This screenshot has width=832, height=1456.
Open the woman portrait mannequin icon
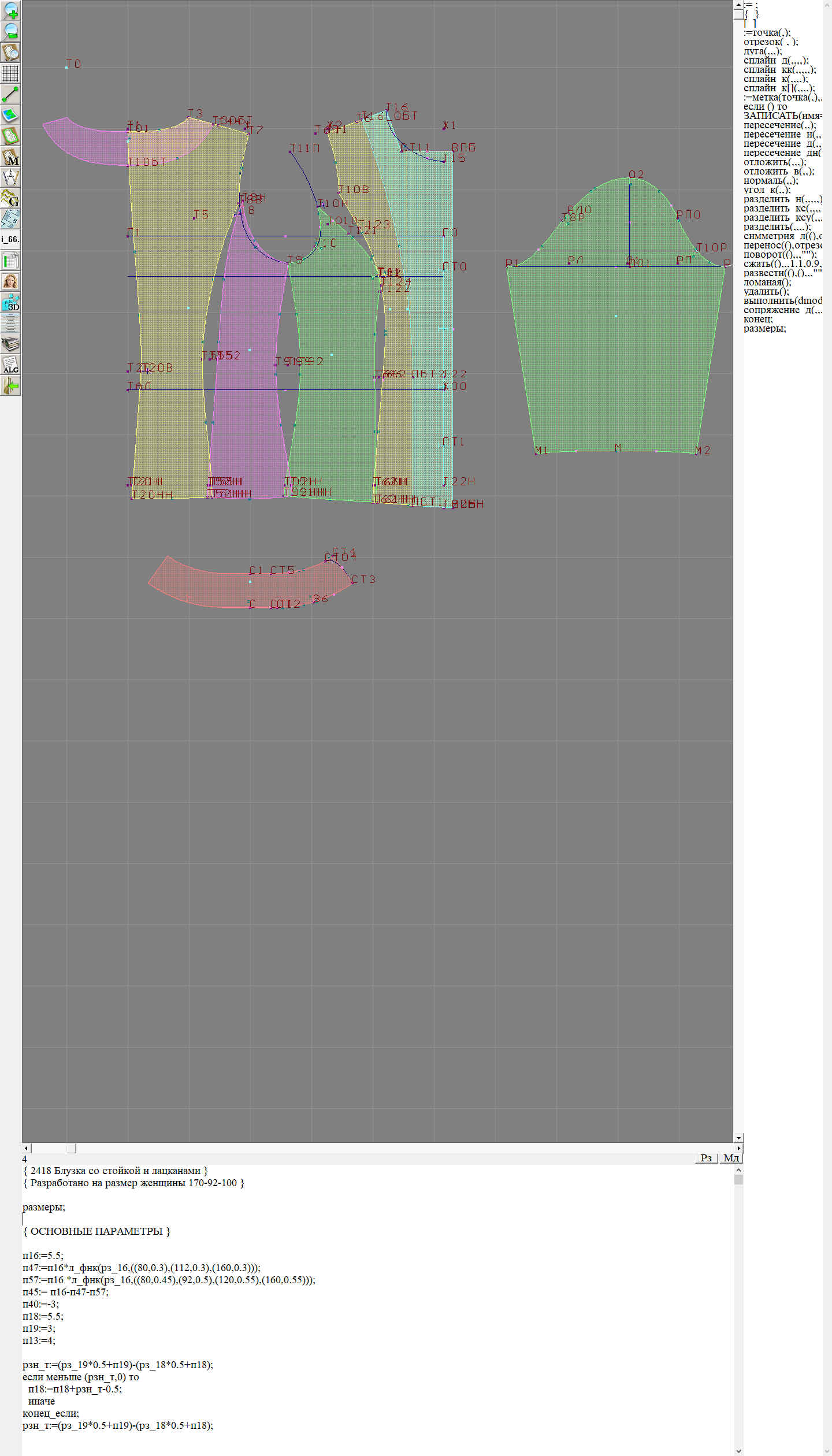pos(10,281)
